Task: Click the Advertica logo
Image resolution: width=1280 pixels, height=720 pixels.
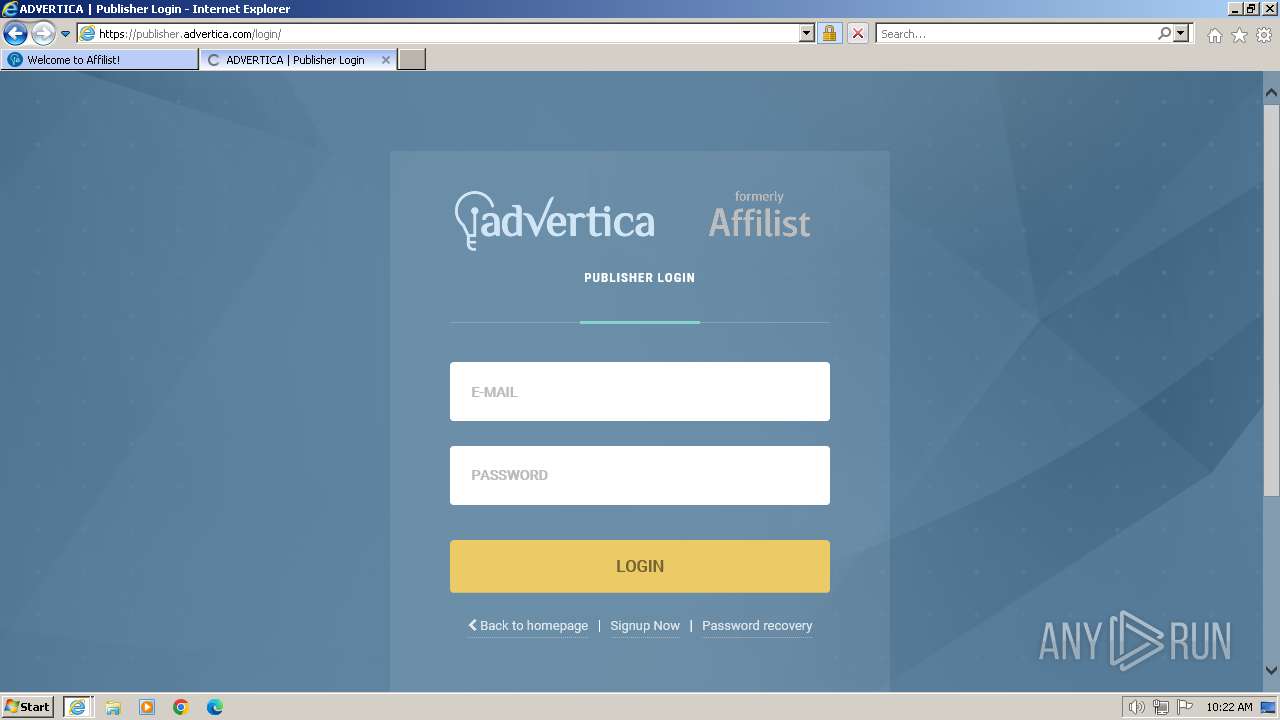Action: coord(555,221)
